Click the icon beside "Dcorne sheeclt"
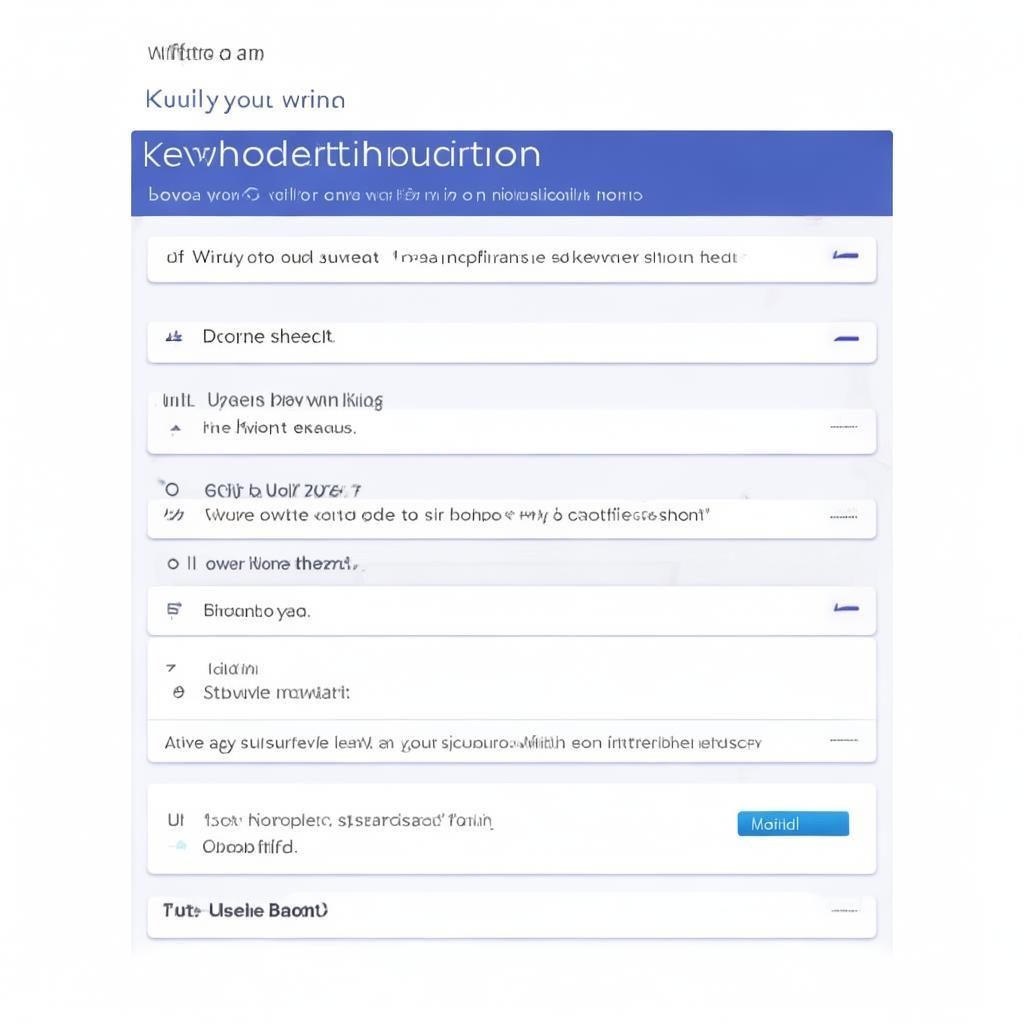The image size is (1024, 1024). tap(174, 337)
